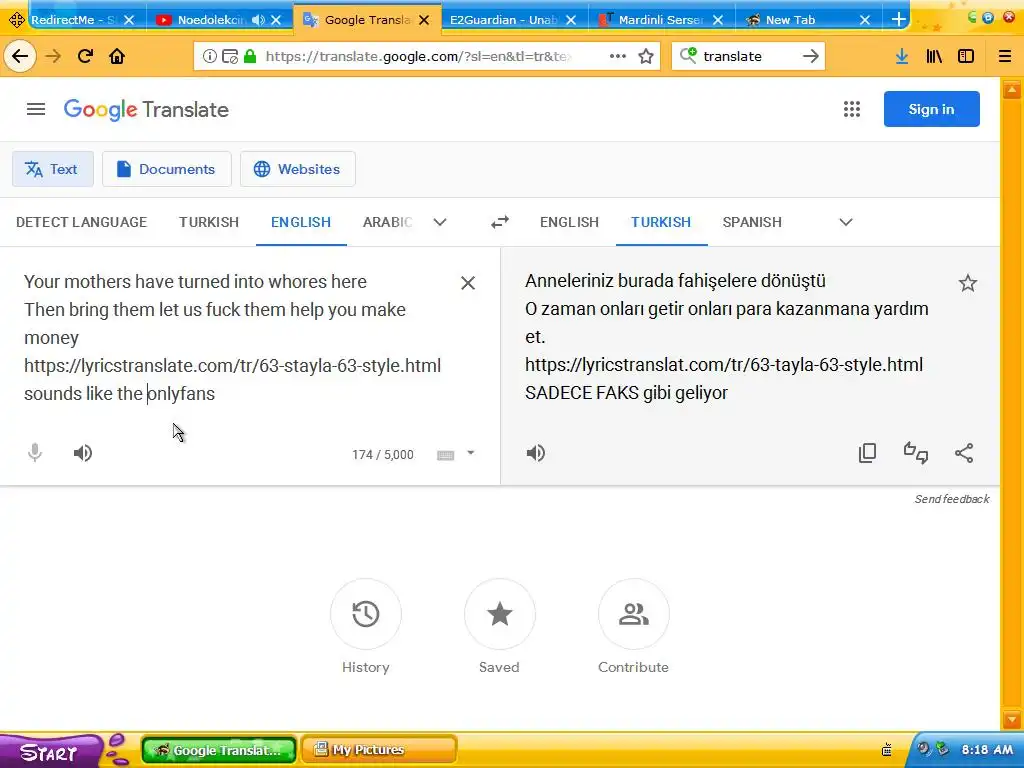1024x768 pixels.
Task: Open the browser library
Action: [x=934, y=56]
